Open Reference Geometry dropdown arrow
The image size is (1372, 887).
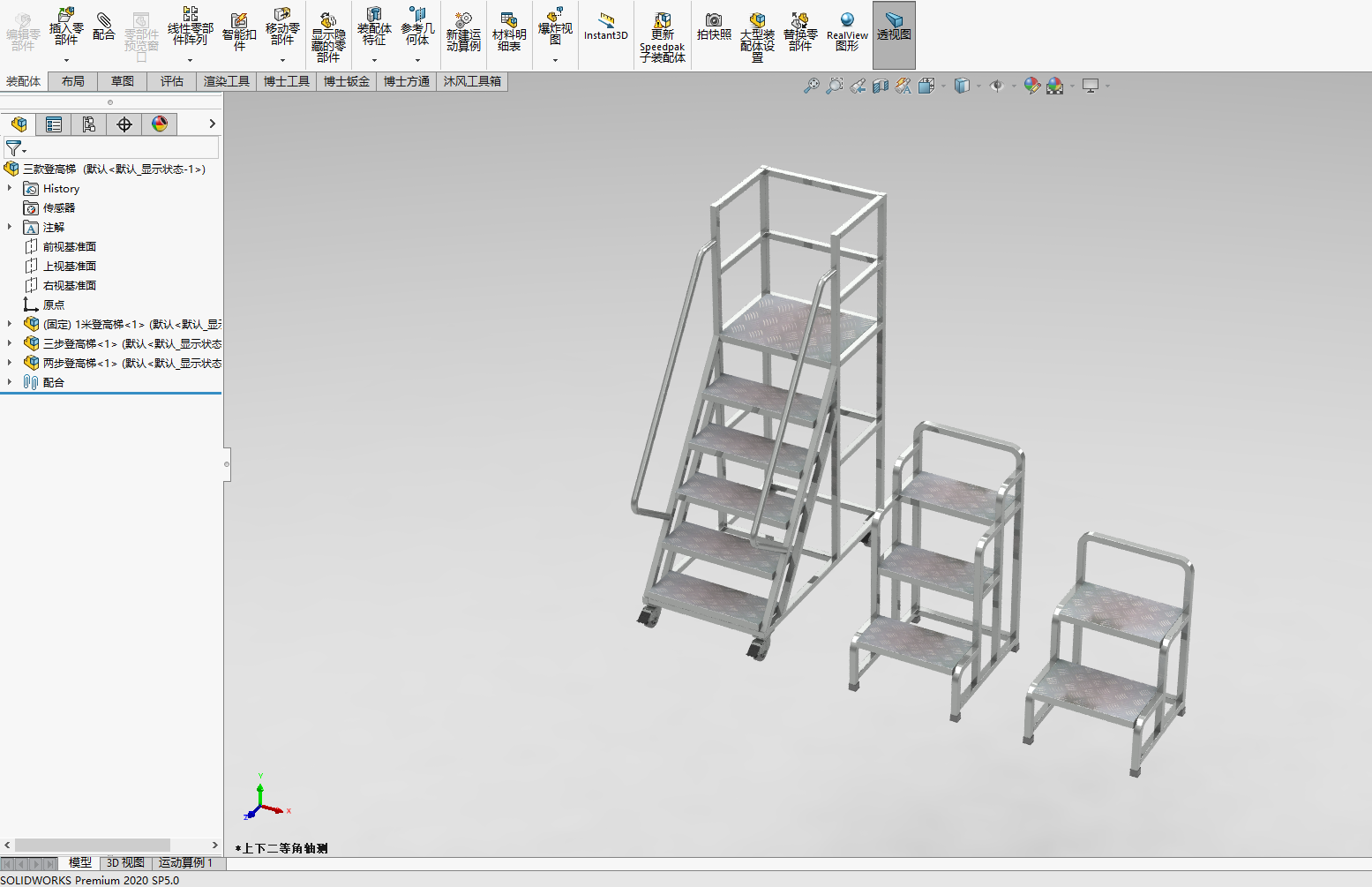pyautogui.click(x=417, y=60)
